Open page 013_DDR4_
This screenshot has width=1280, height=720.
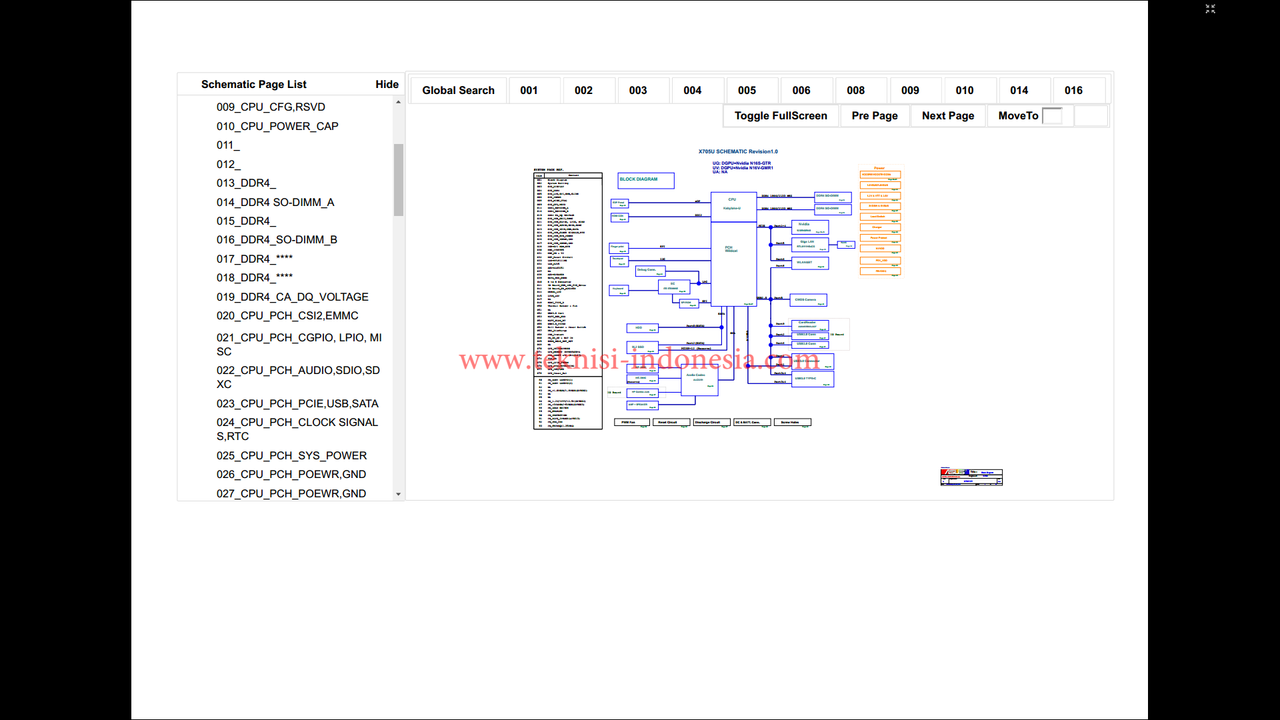click(246, 183)
